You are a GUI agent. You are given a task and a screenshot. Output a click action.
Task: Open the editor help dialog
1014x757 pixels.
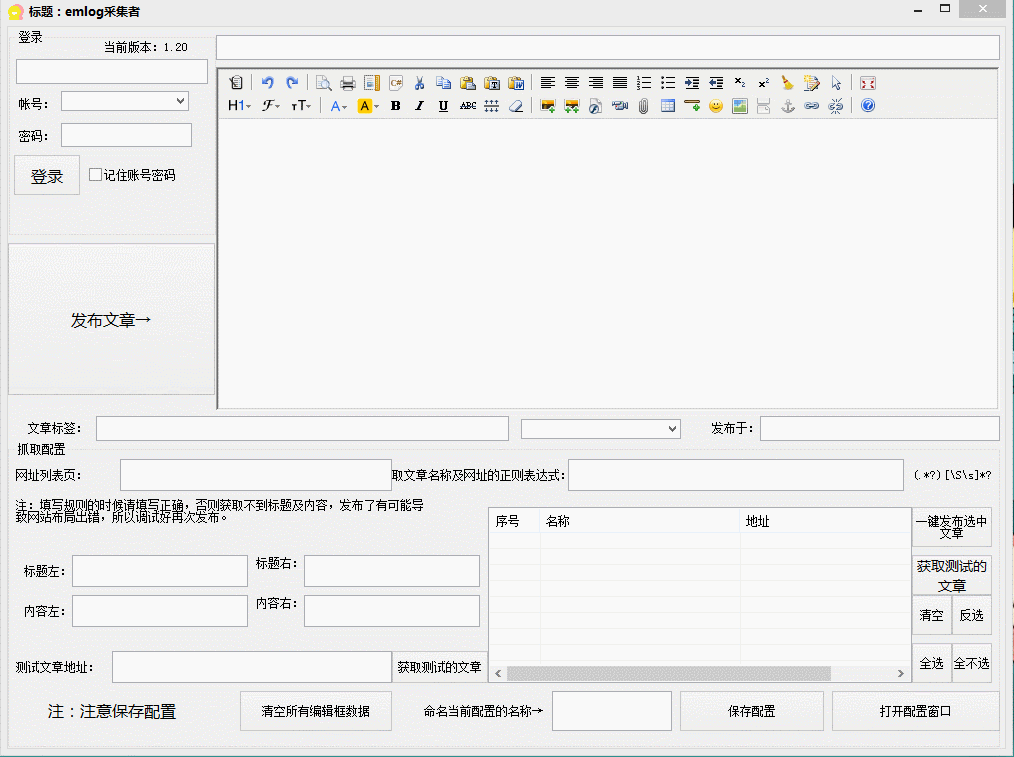tap(868, 106)
